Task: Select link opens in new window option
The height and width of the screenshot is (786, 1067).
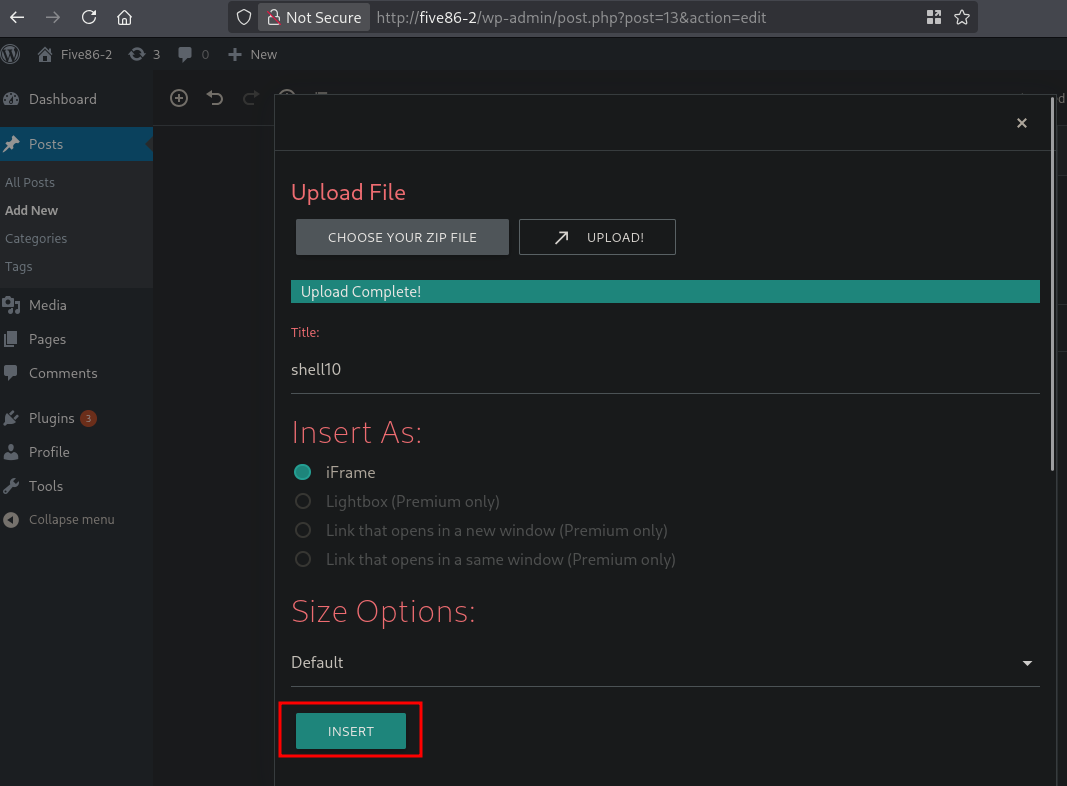Action: [303, 531]
